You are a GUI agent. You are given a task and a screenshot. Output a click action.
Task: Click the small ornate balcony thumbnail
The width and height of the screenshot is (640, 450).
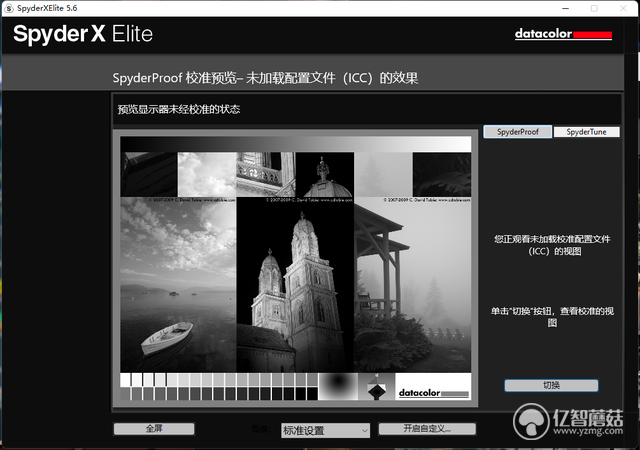point(266,174)
